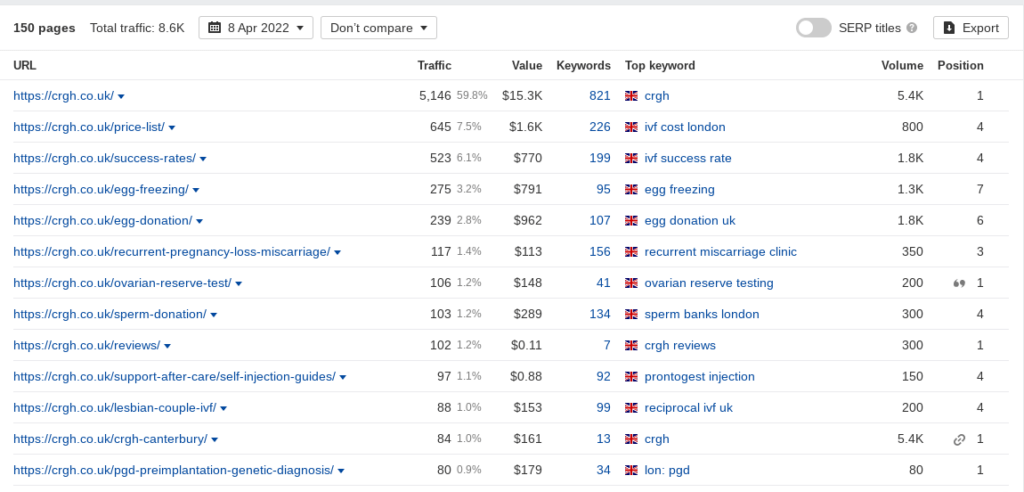1024x492 pixels.
Task: Expand the caret next to the egg-donation URL
Action: (200, 221)
